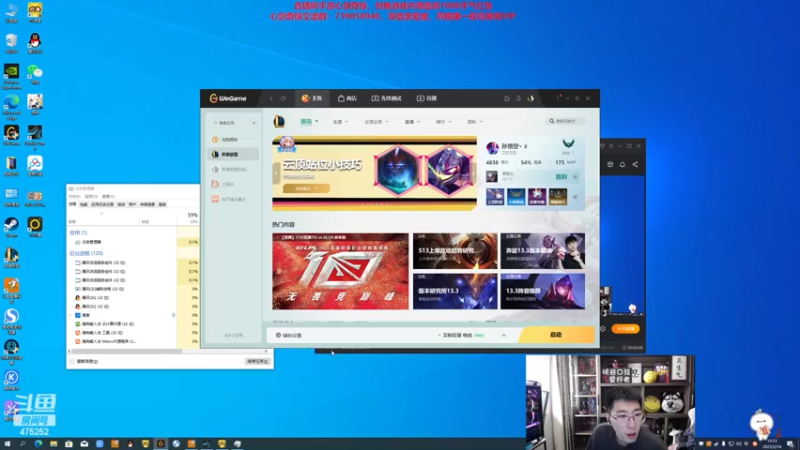Viewport: 800px width, 450px height.
Task: Click the search apps field in the WeGame sidebar
Action: click(230, 123)
